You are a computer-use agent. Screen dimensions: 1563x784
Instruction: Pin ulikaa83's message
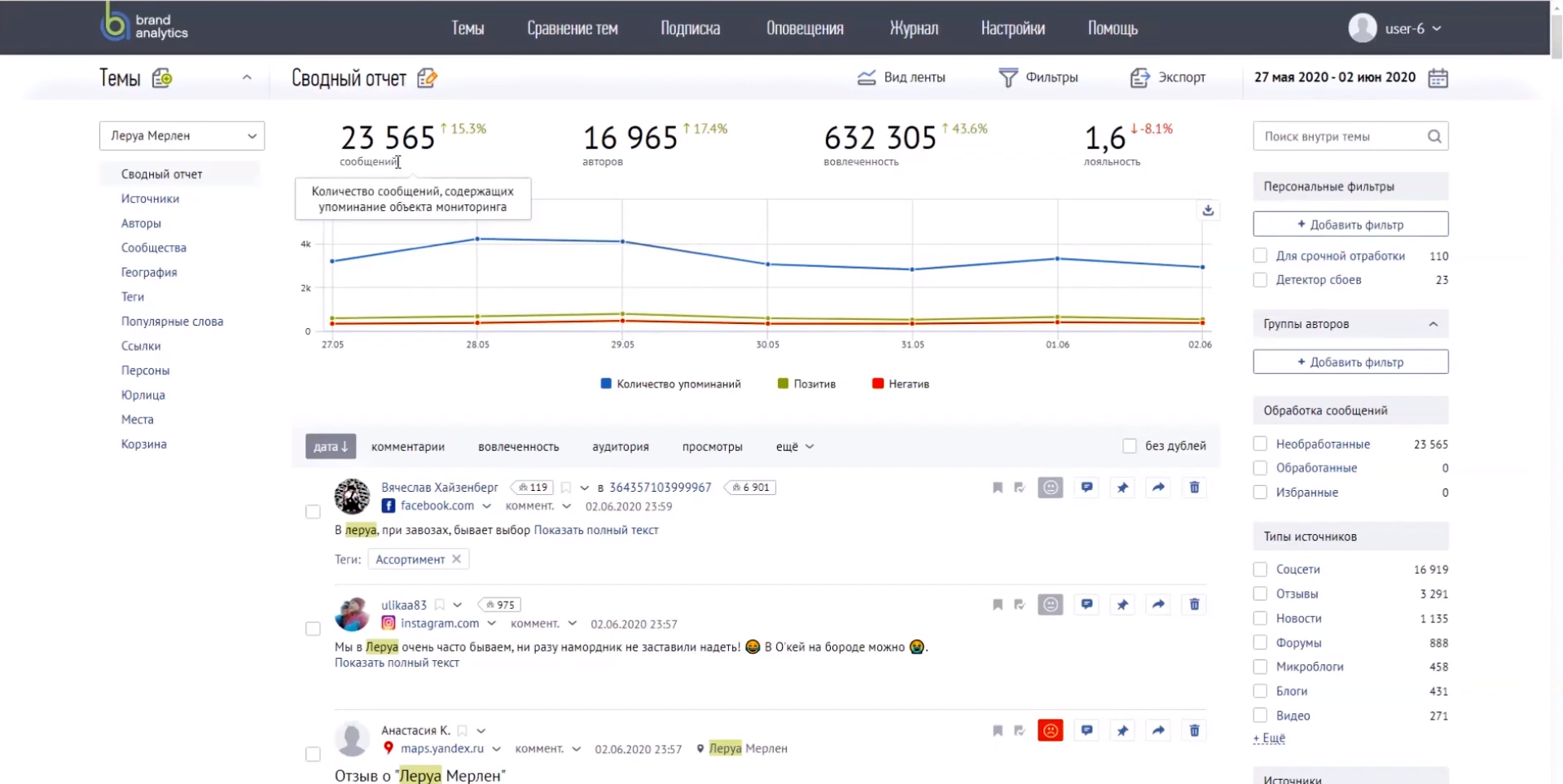1122,605
